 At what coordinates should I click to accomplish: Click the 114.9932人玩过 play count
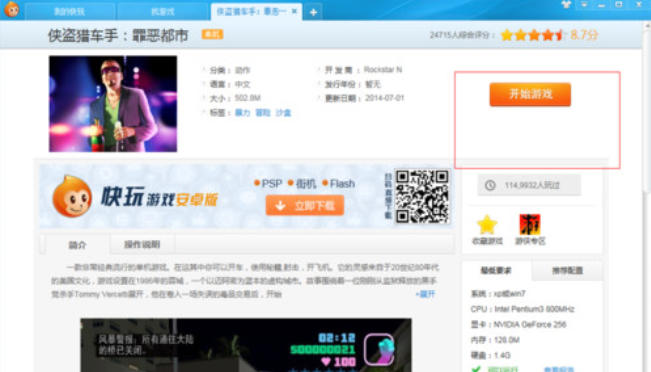[x=532, y=185]
